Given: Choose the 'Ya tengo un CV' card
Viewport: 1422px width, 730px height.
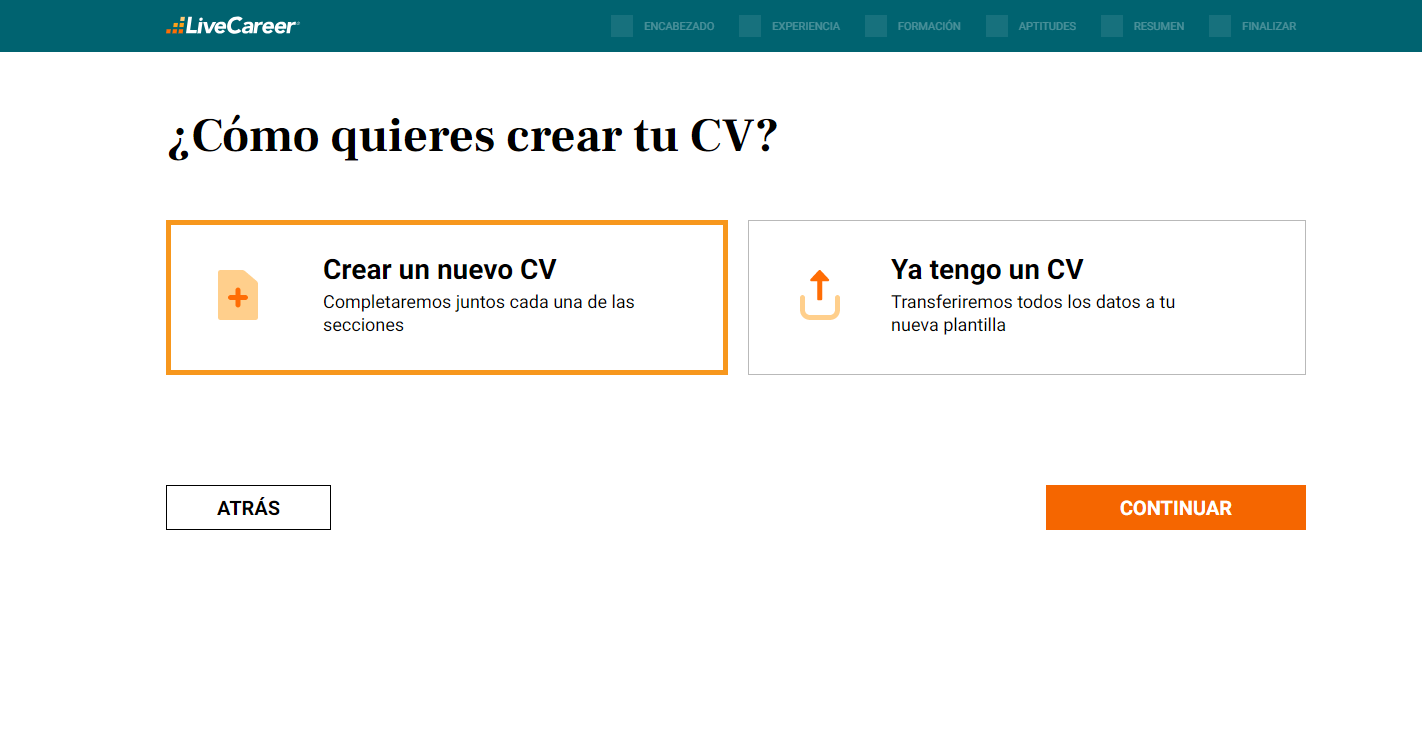Looking at the screenshot, I should click(x=1027, y=298).
